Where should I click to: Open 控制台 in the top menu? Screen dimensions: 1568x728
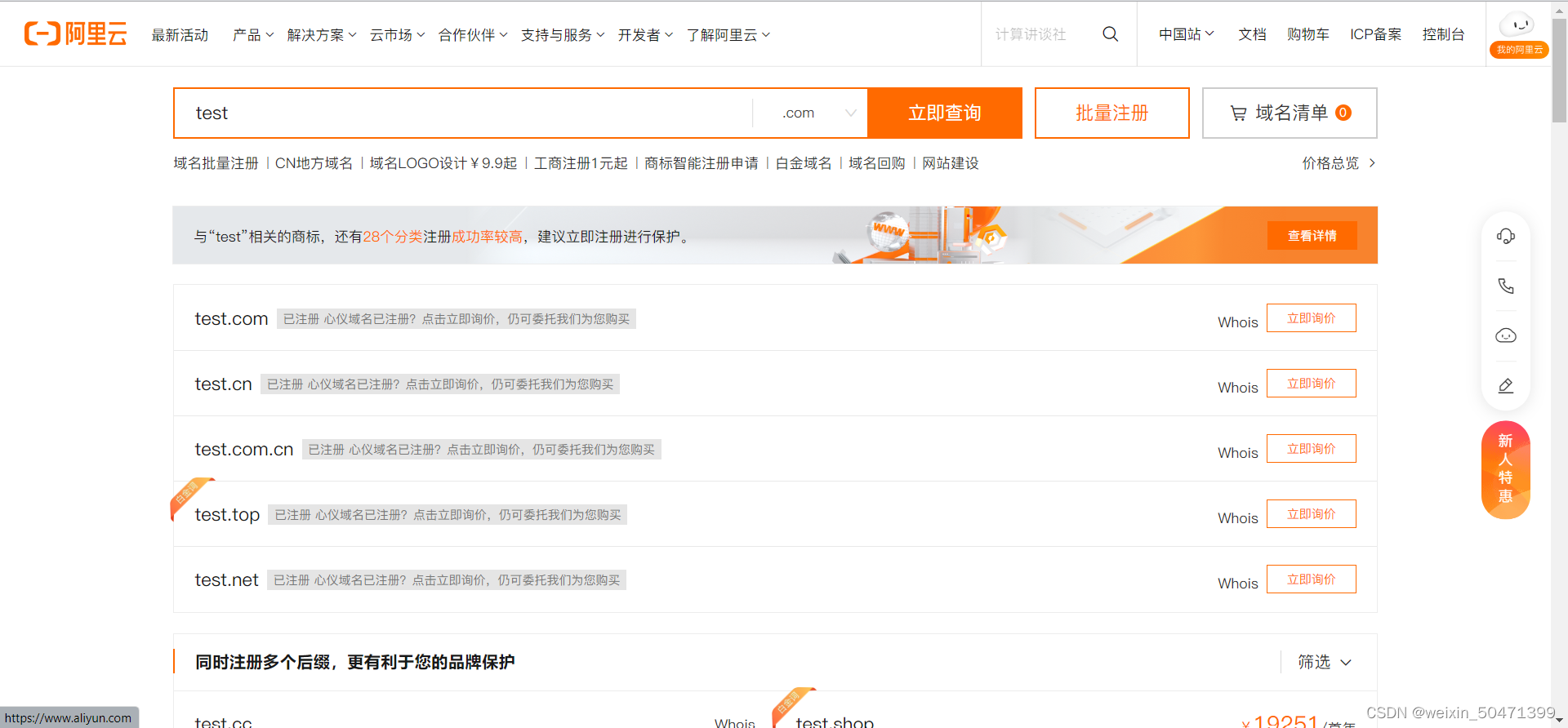1443,34
